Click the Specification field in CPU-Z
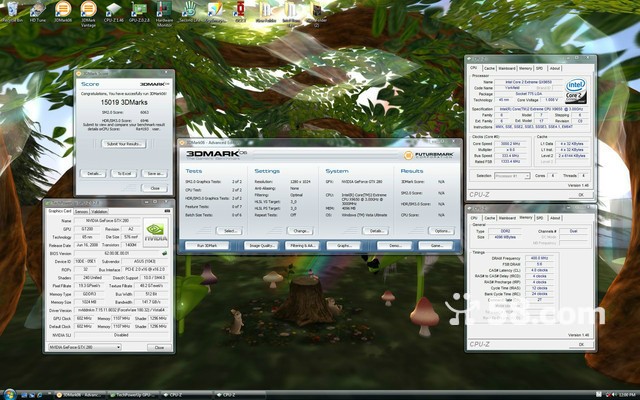 point(542,109)
